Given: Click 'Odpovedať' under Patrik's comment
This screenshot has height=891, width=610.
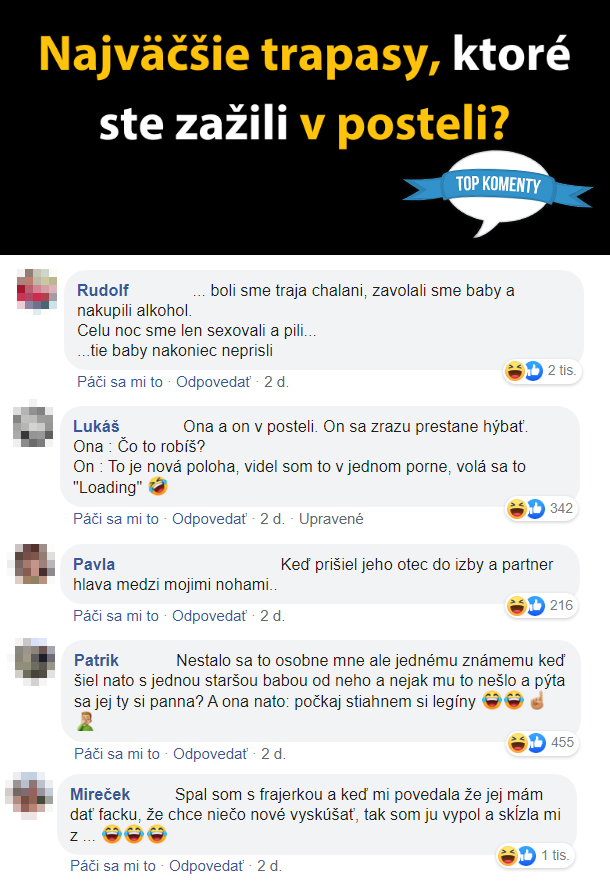Looking at the screenshot, I should [x=210, y=754].
